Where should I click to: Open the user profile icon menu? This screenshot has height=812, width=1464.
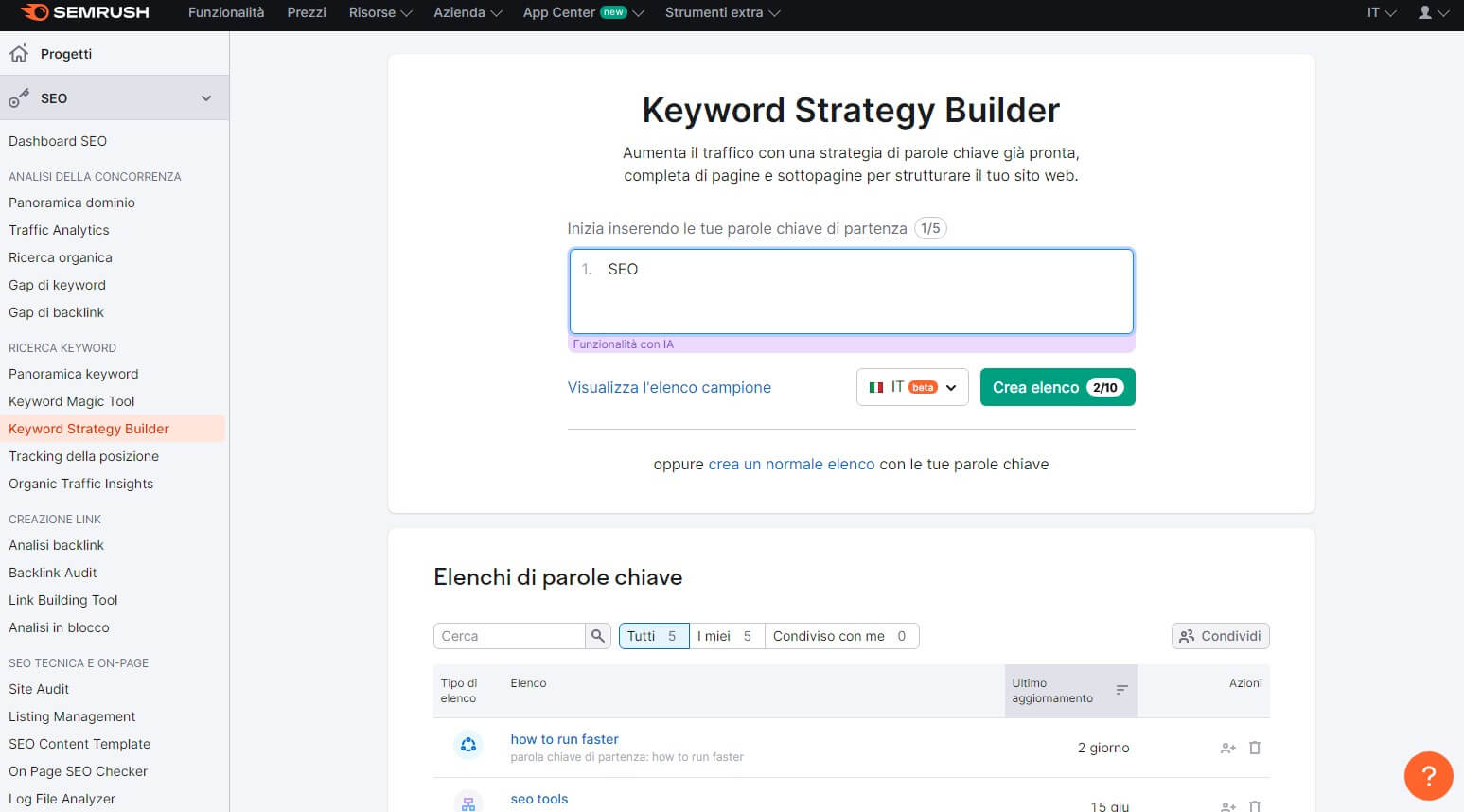(1433, 12)
